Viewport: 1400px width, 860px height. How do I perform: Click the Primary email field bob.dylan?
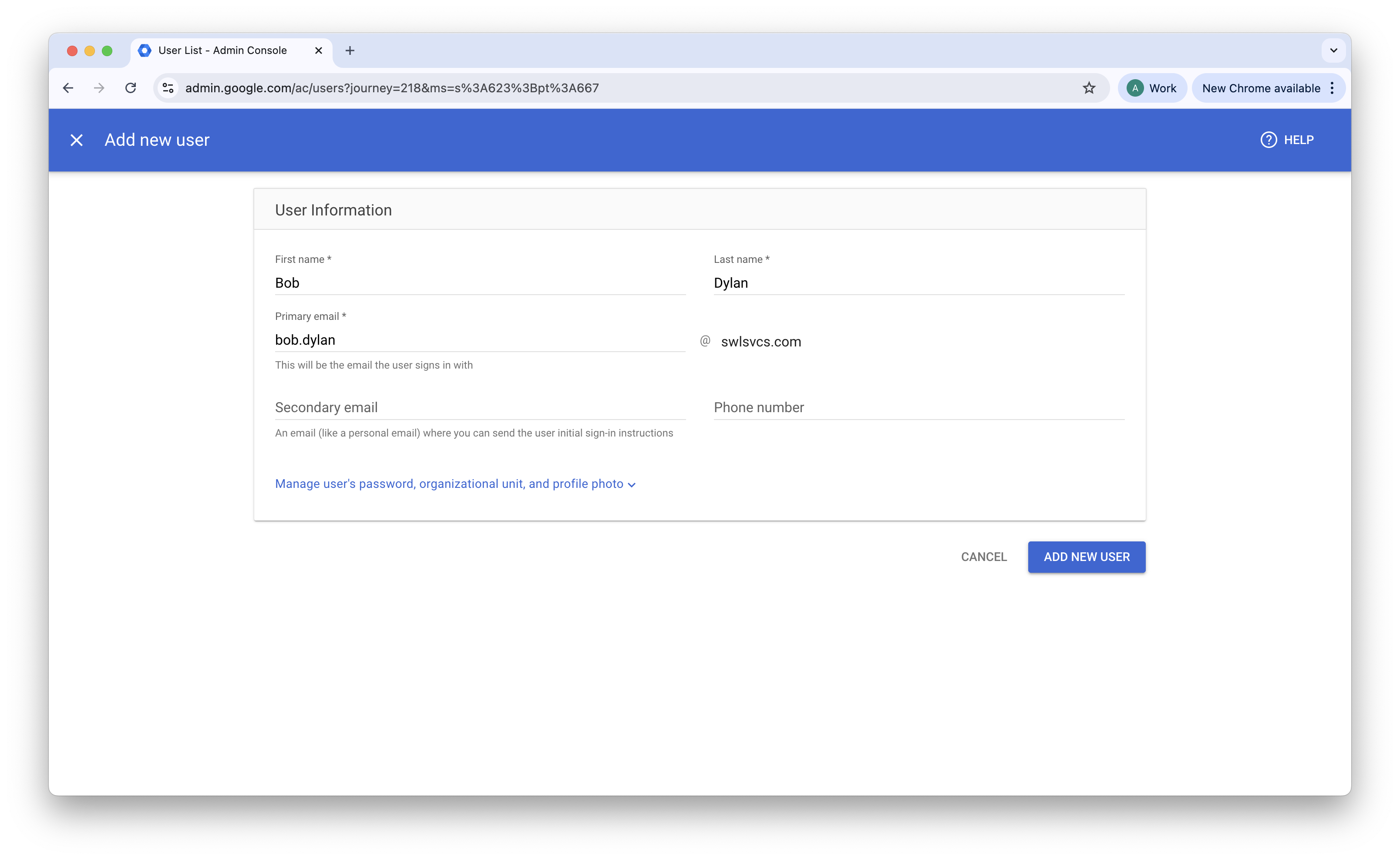pyautogui.click(x=480, y=340)
